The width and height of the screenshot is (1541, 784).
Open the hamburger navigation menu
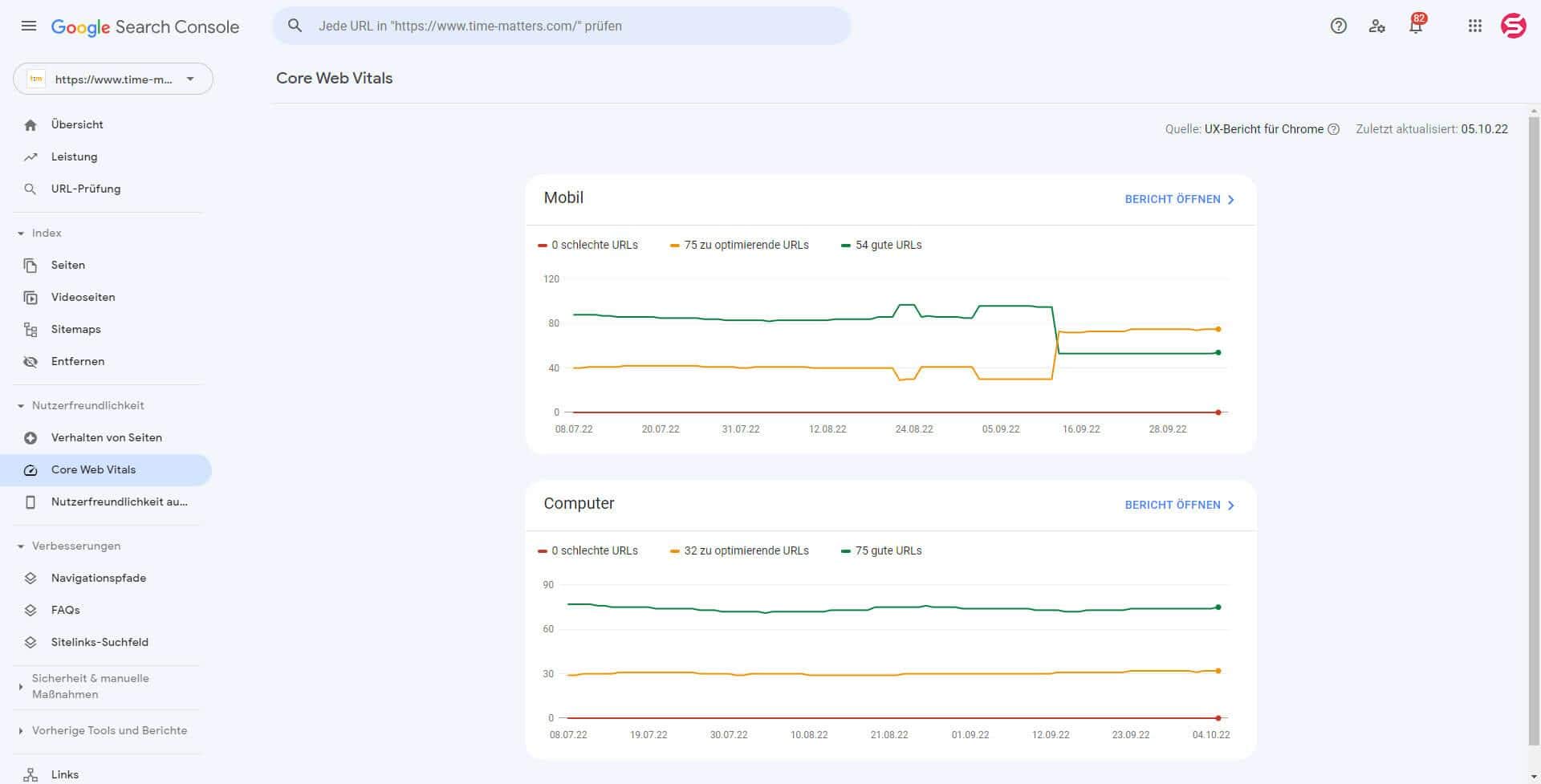(x=28, y=26)
